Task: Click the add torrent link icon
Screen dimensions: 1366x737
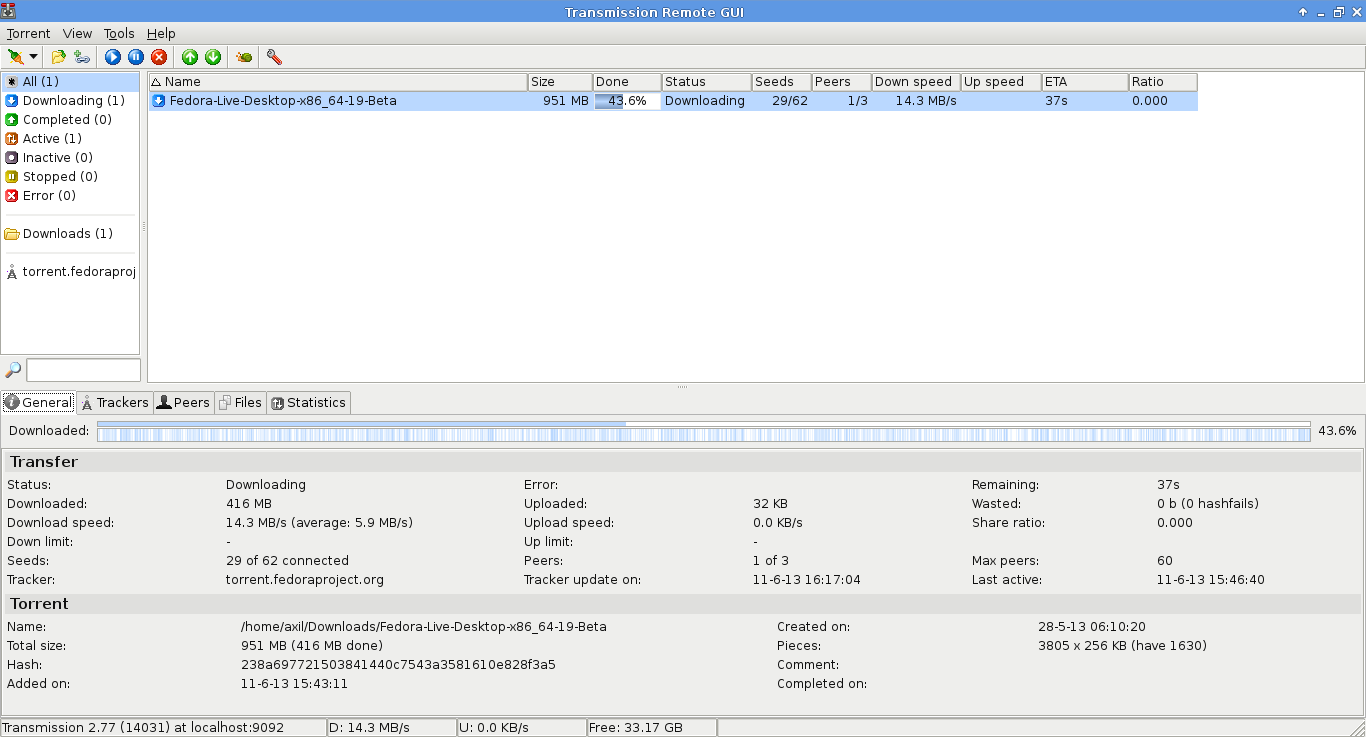Action: 82,57
